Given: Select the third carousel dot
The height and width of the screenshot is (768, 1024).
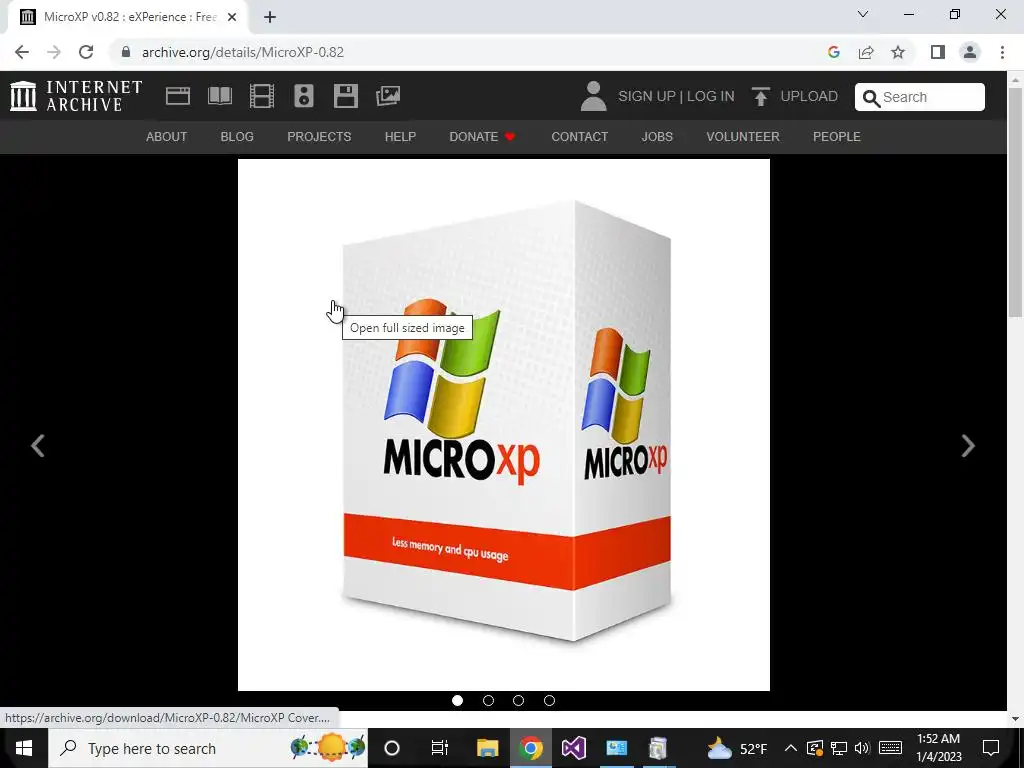Looking at the screenshot, I should tap(519, 700).
